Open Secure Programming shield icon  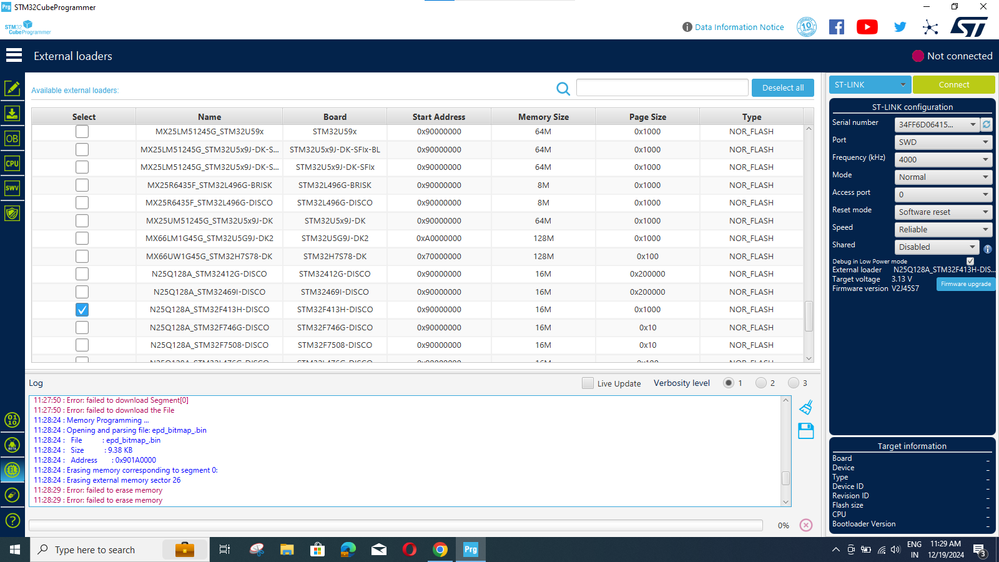[x=12, y=213]
